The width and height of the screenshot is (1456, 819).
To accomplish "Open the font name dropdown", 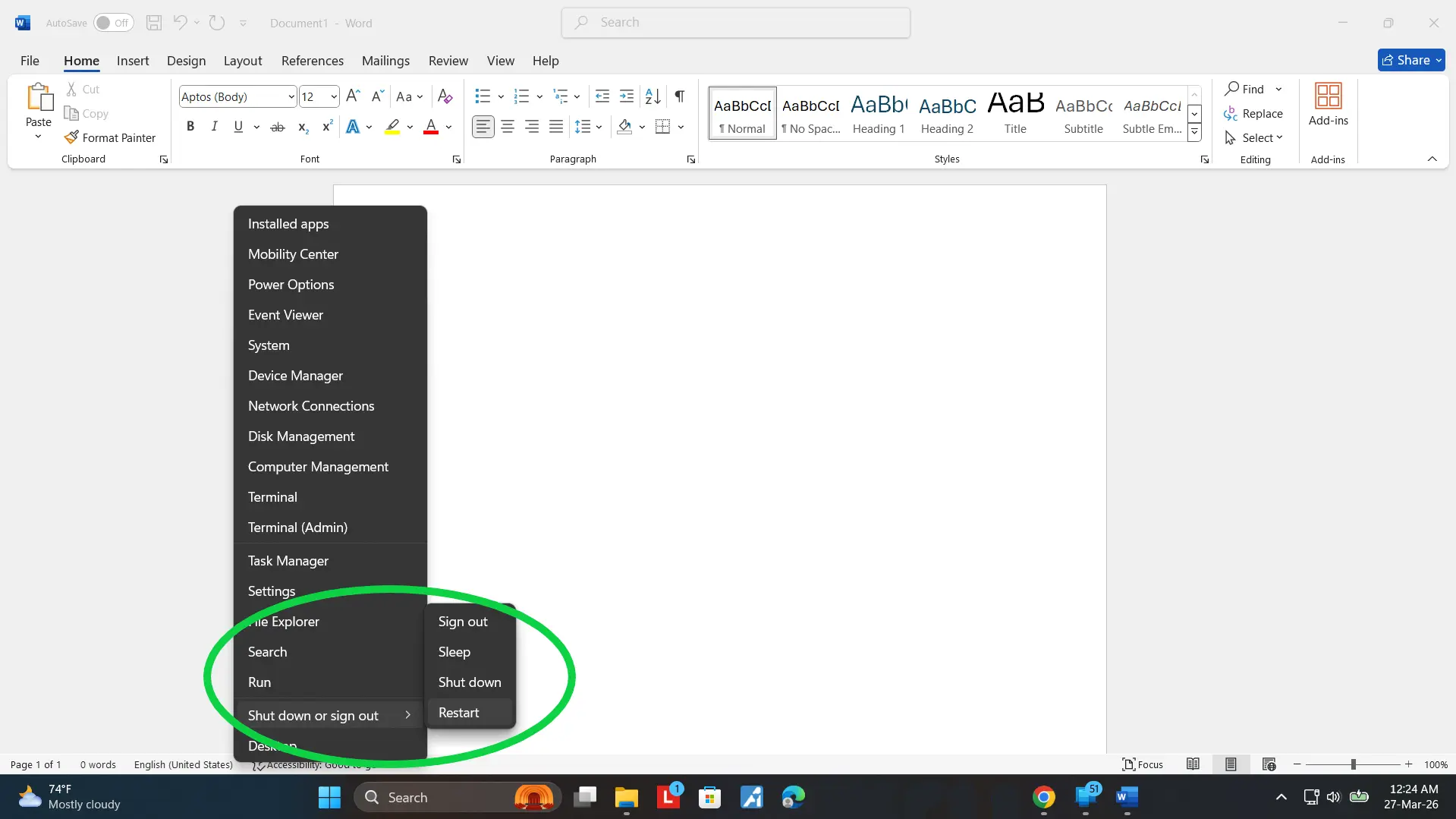I will click(x=291, y=96).
